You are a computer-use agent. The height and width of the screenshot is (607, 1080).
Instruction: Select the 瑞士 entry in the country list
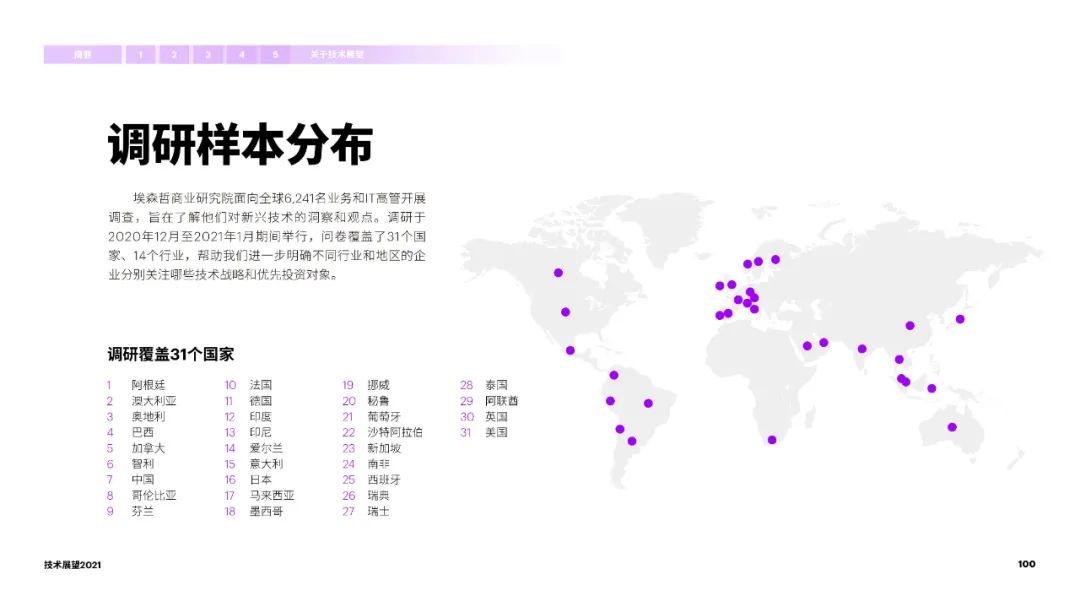tap(378, 511)
